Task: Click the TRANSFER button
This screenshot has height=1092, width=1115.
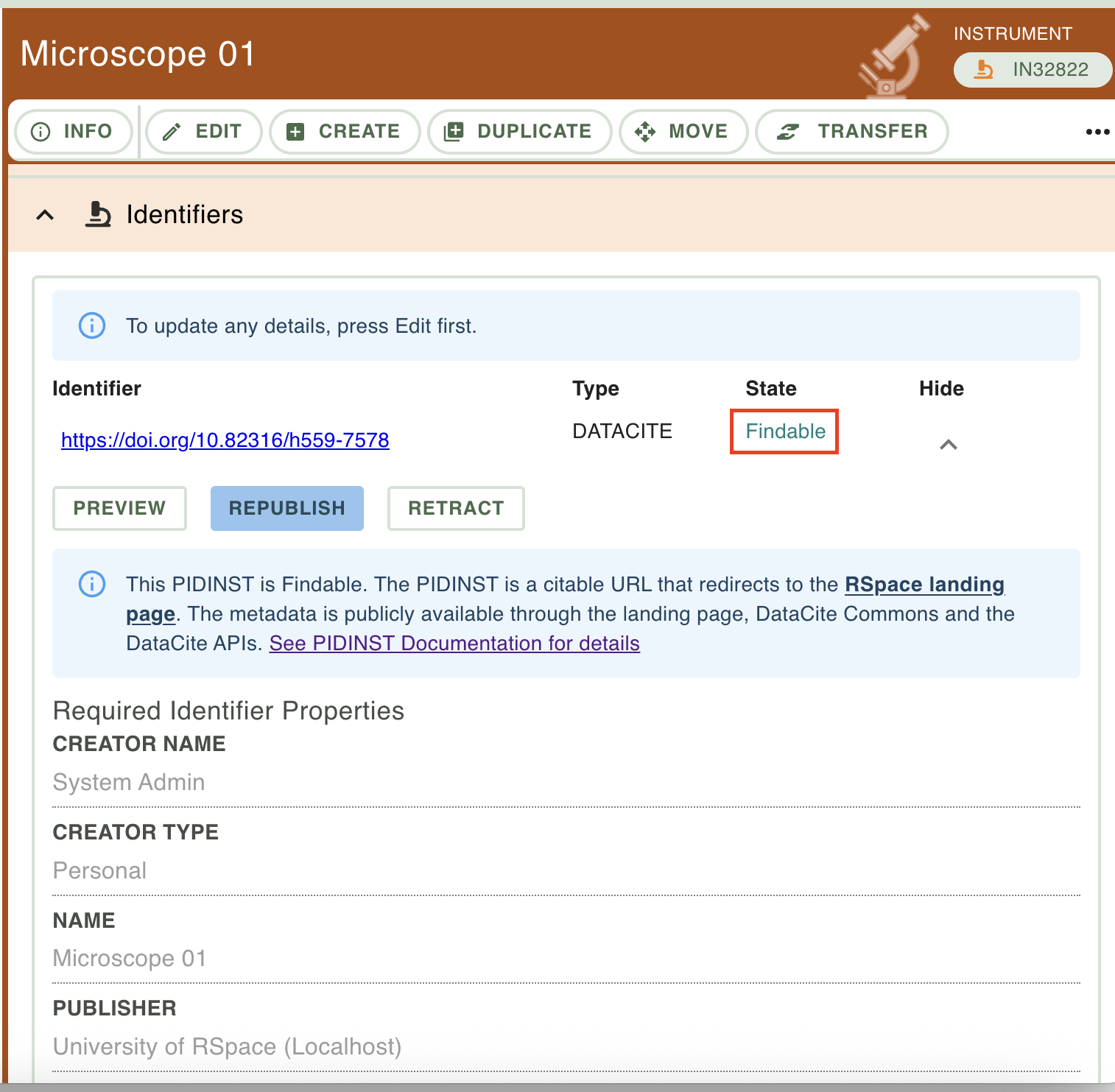Action: point(852,132)
